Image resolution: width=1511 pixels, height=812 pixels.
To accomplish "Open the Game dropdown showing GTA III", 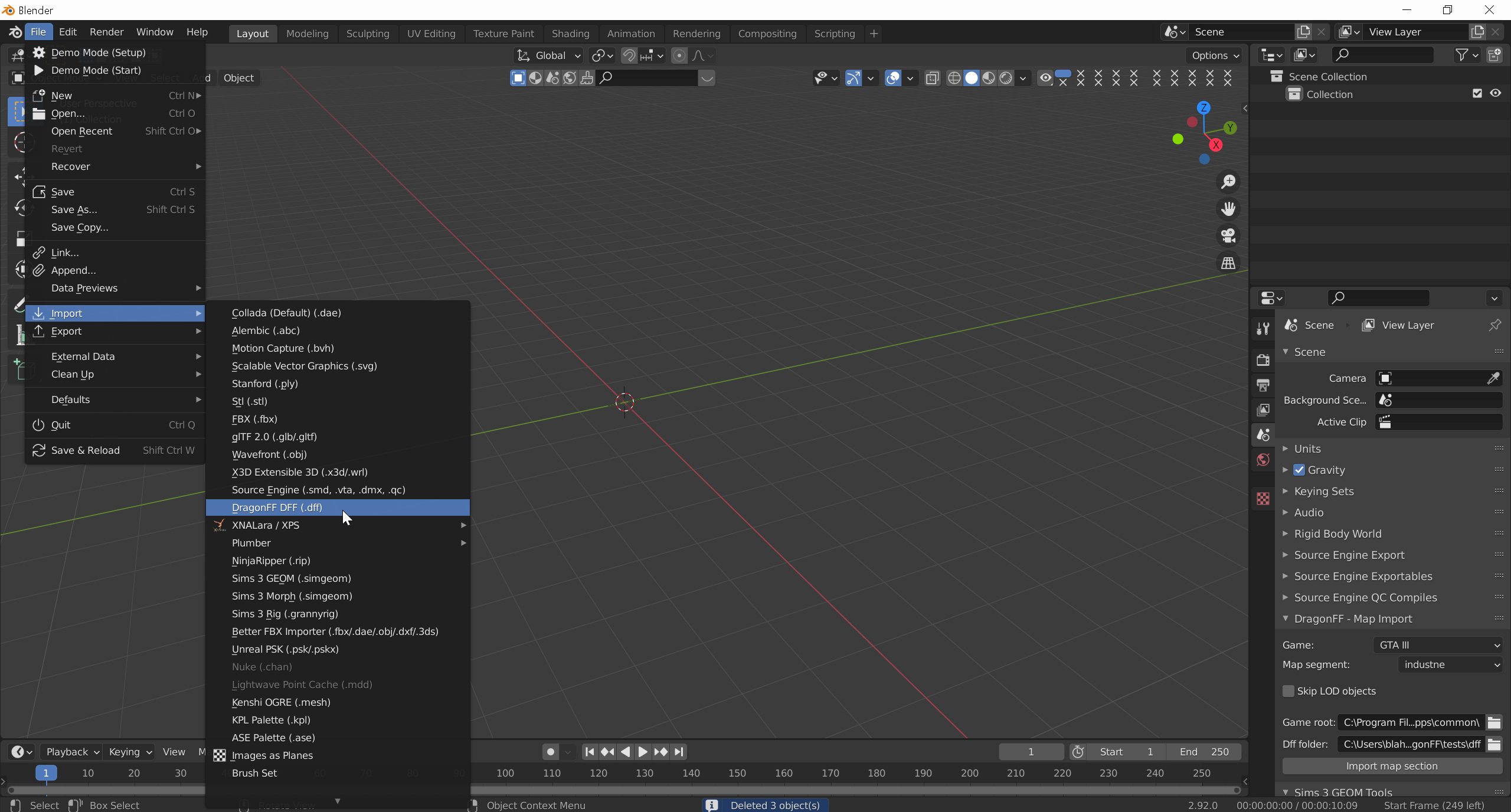I will click(x=1437, y=645).
